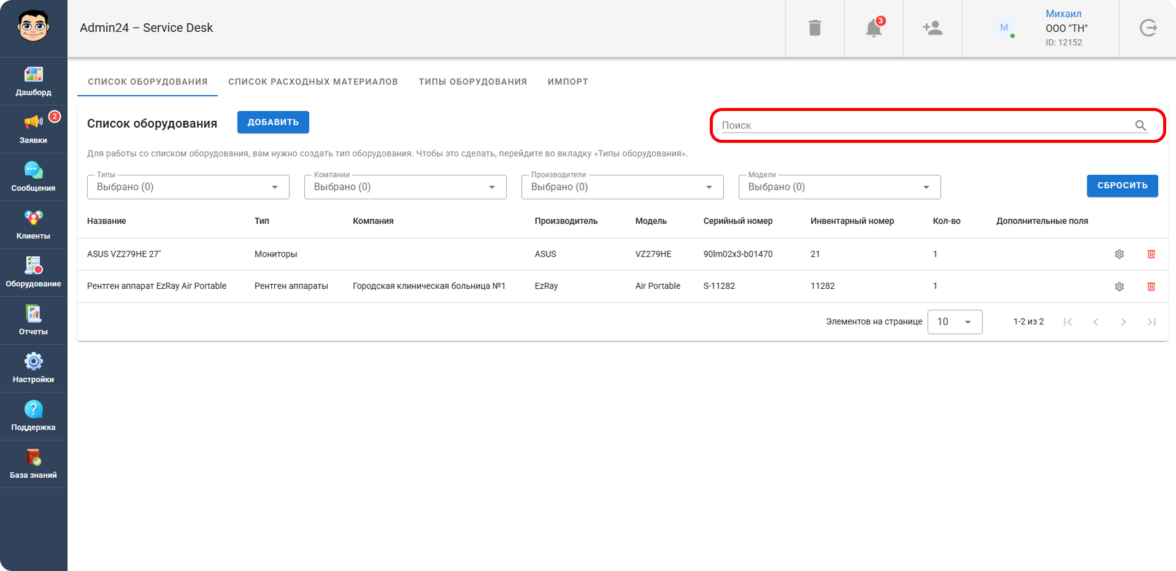The width and height of the screenshot is (1176, 571).
Task: Click into the Поиск search field
Action: [925, 126]
